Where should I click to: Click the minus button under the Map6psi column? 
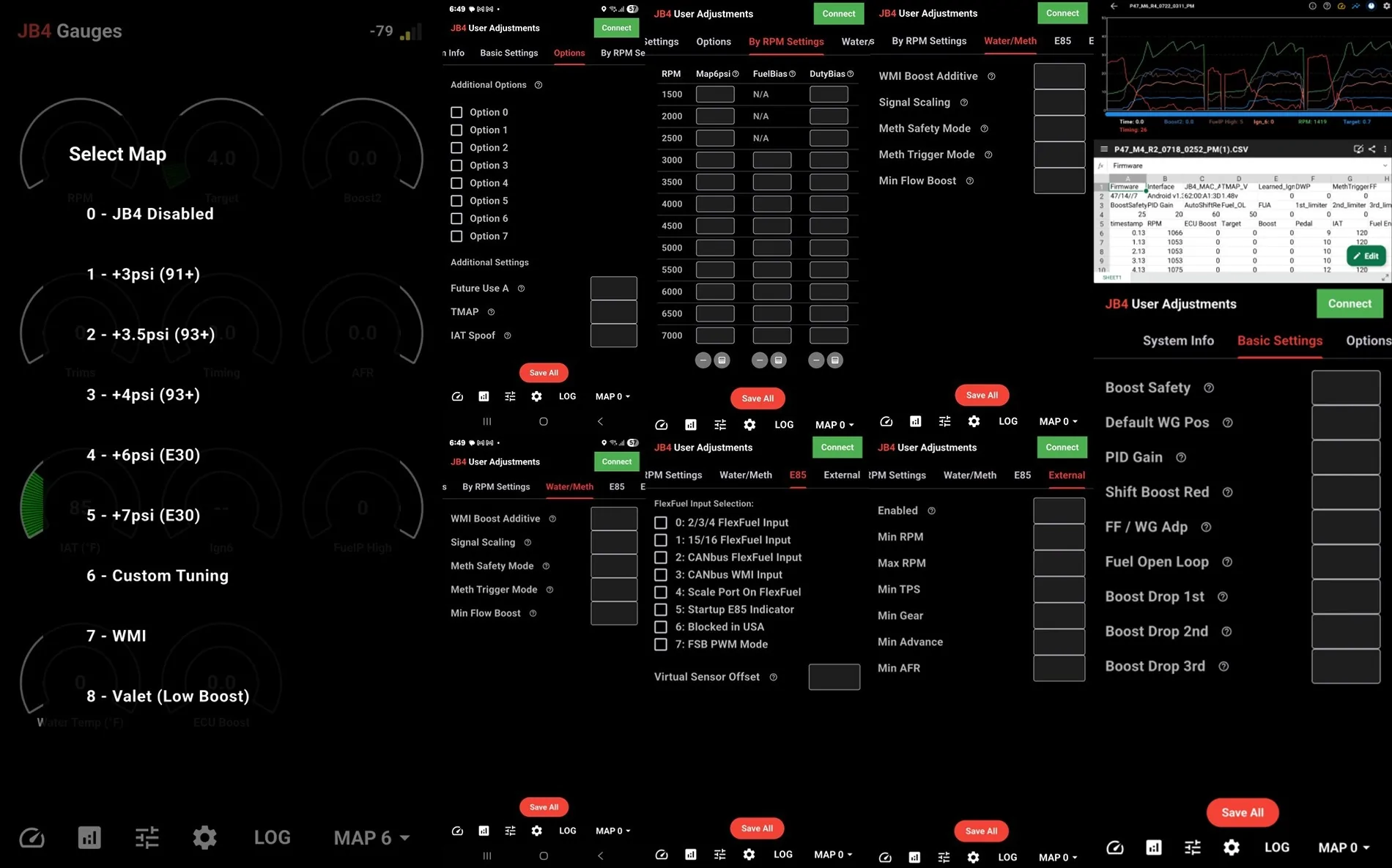(703, 360)
